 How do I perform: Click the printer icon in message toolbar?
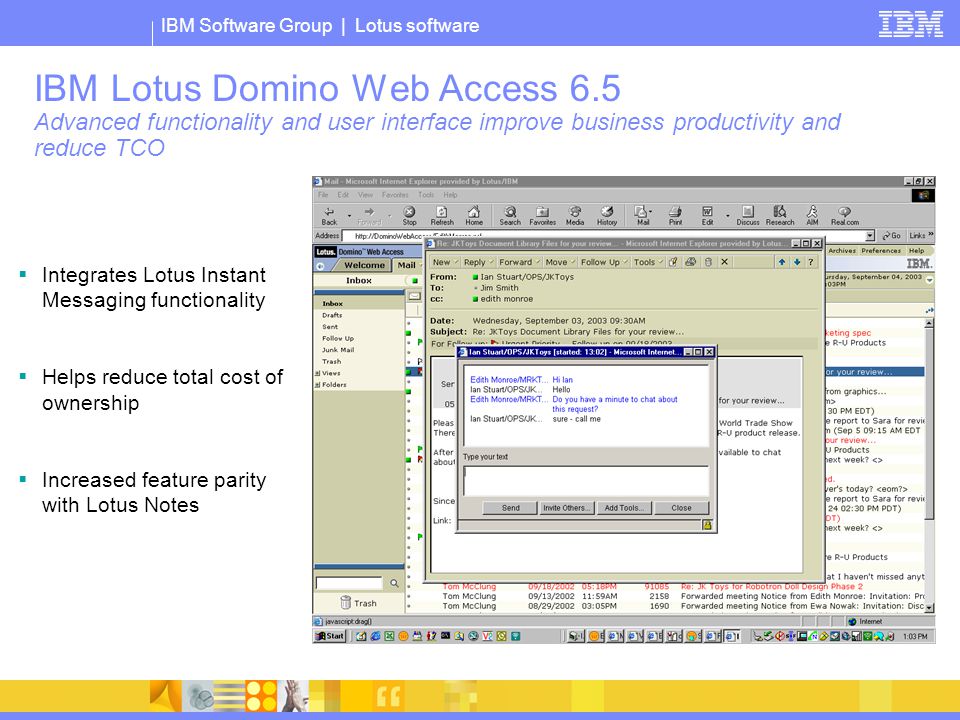pos(691,262)
